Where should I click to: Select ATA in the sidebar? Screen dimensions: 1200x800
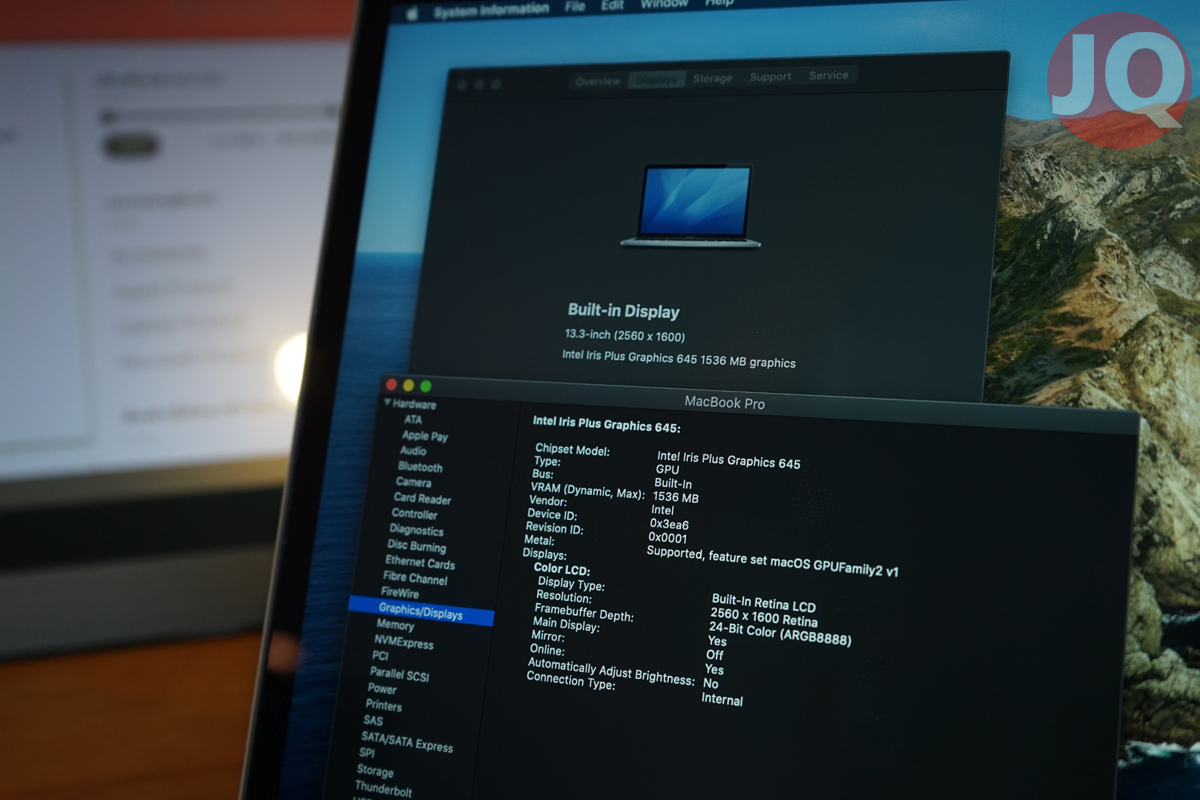413,420
